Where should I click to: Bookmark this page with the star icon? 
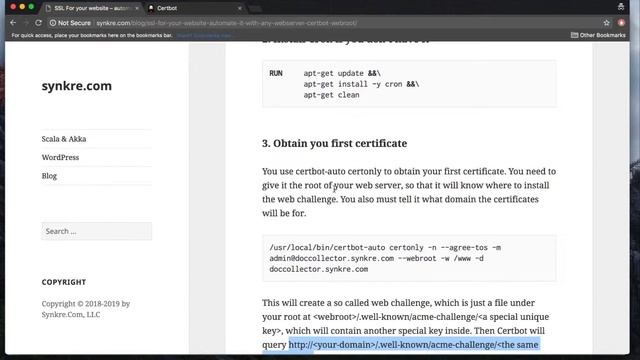(607, 23)
